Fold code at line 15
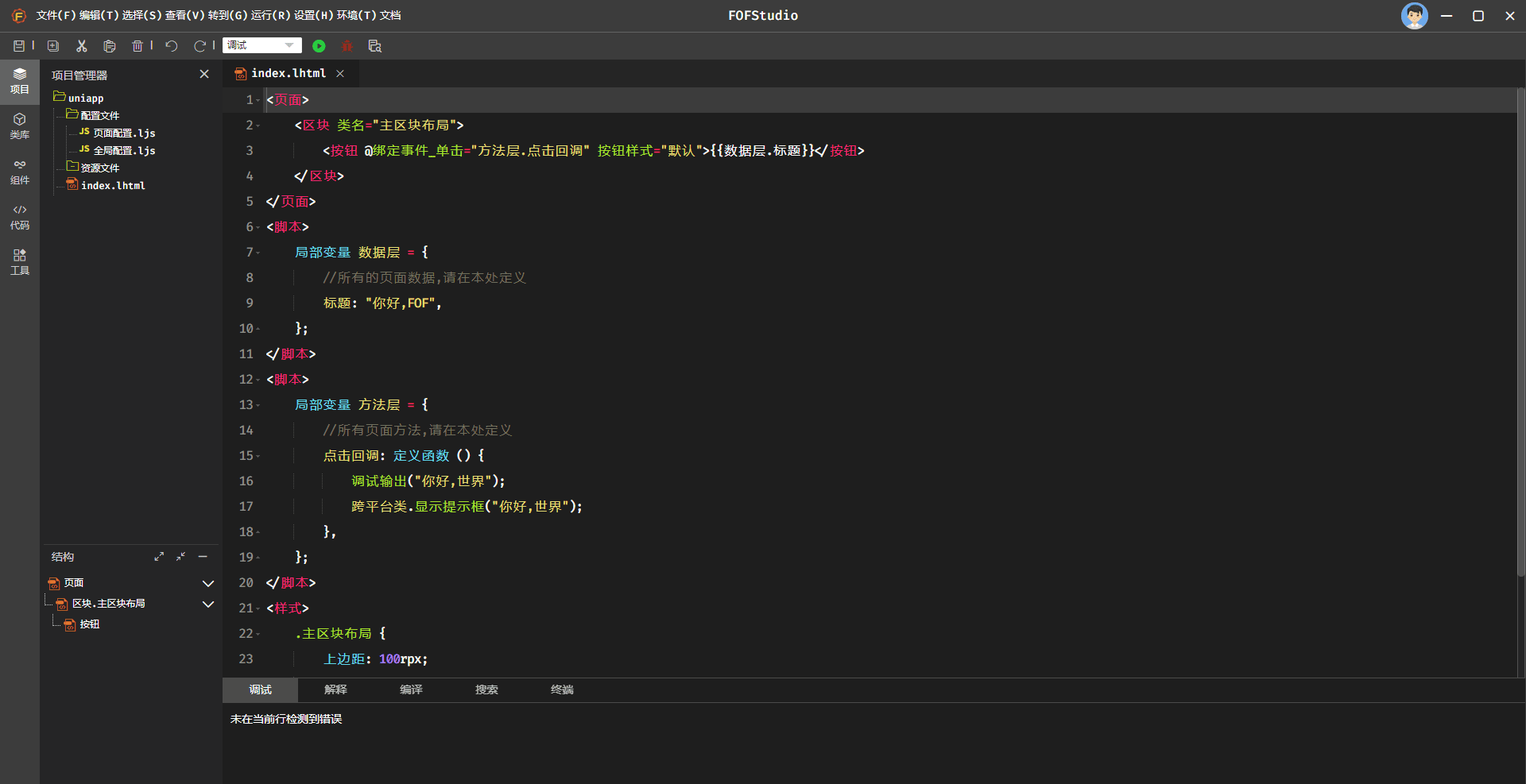The image size is (1526, 784). pyautogui.click(x=258, y=456)
